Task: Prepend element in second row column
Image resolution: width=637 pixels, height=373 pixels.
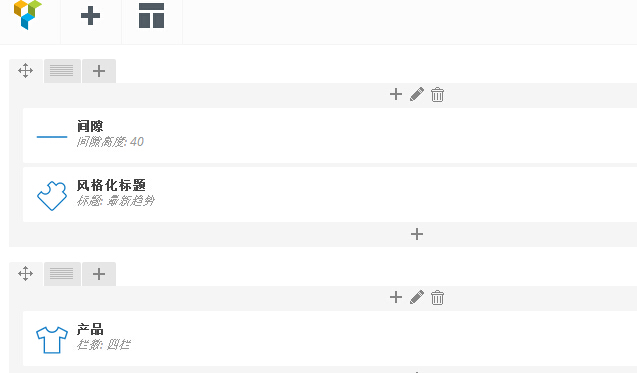Action: [396, 297]
